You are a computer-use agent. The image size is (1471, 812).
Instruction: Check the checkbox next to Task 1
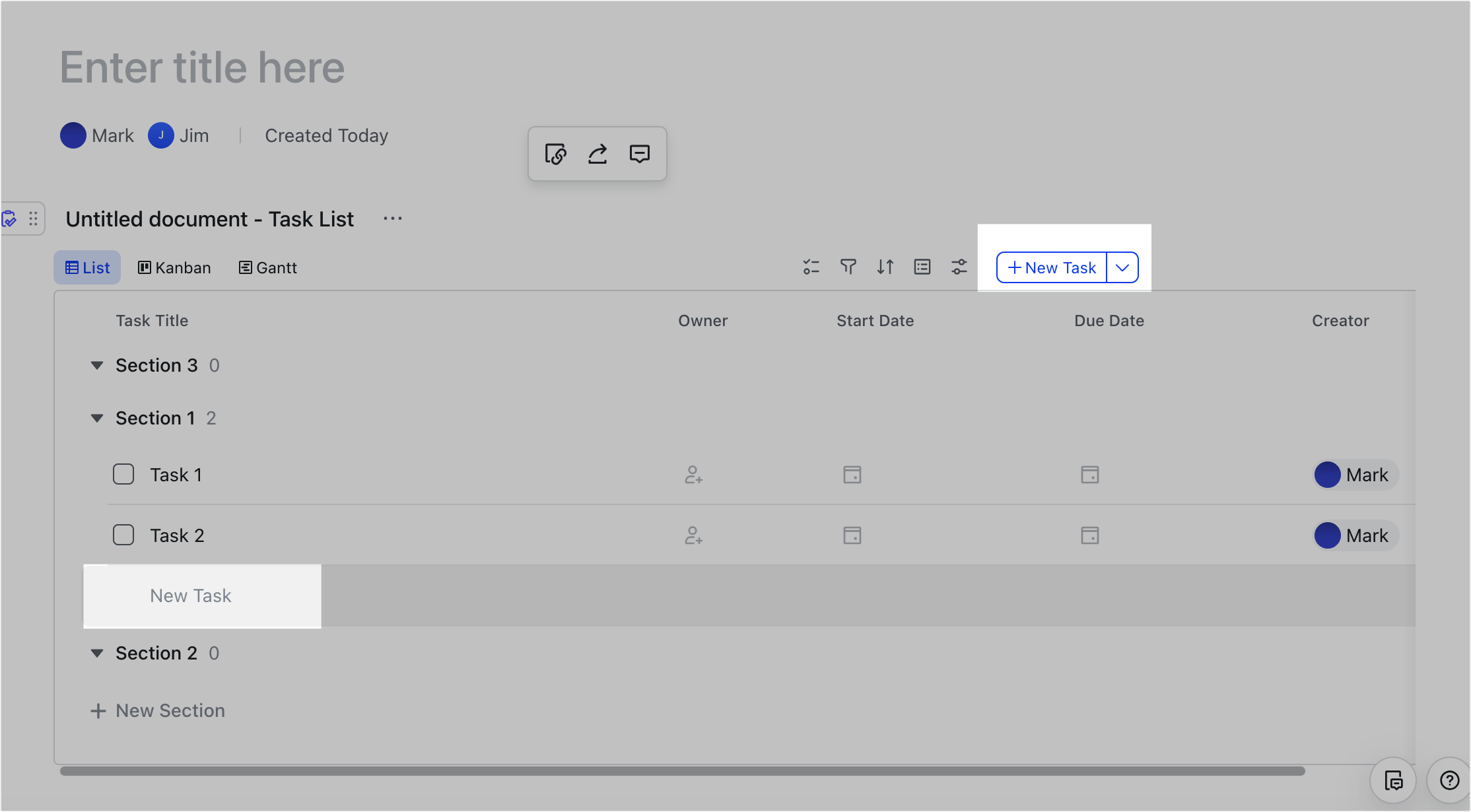tap(123, 474)
